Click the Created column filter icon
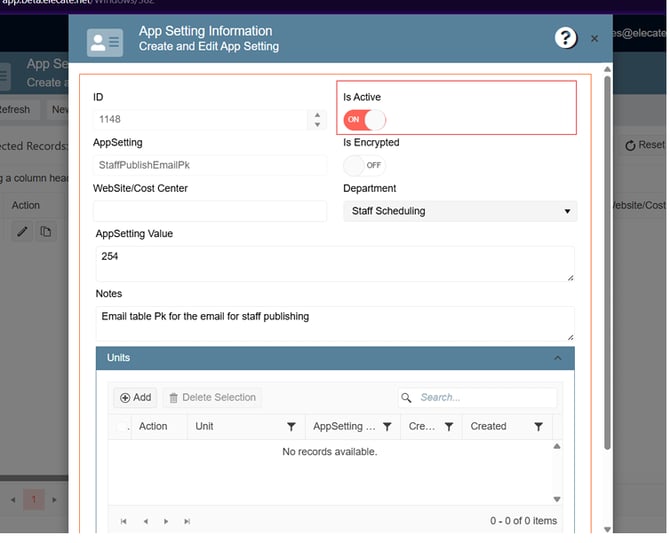Screen dimensions: 670x543 (x=538, y=427)
